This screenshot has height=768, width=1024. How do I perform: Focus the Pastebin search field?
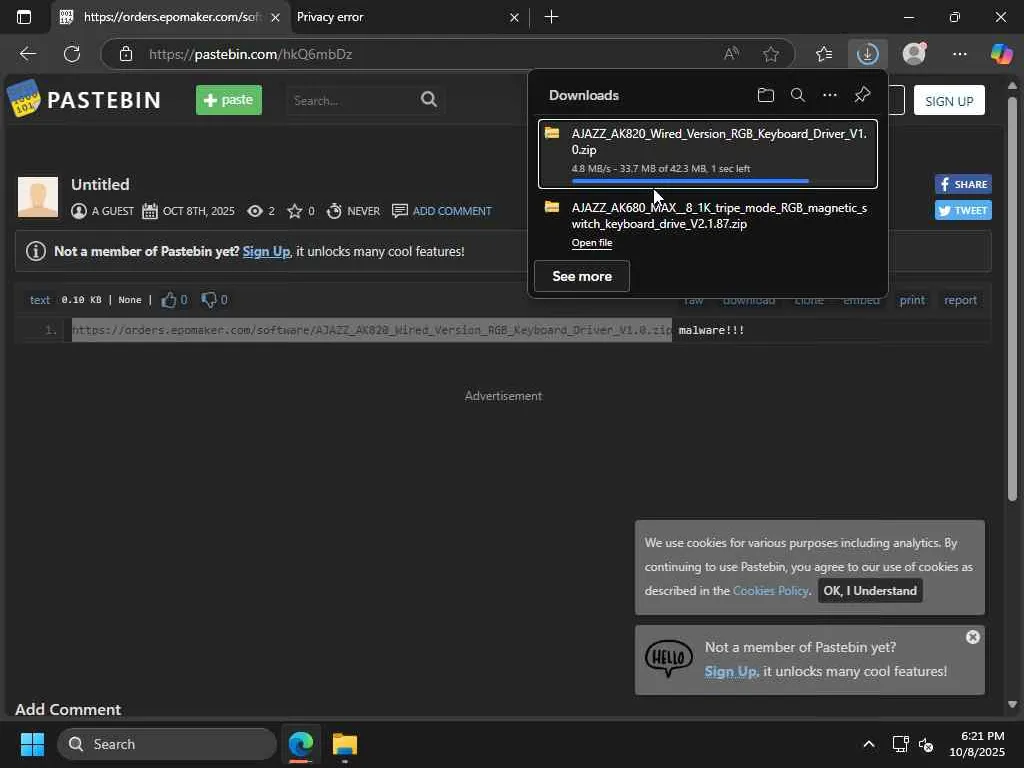[x=353, y=101]
